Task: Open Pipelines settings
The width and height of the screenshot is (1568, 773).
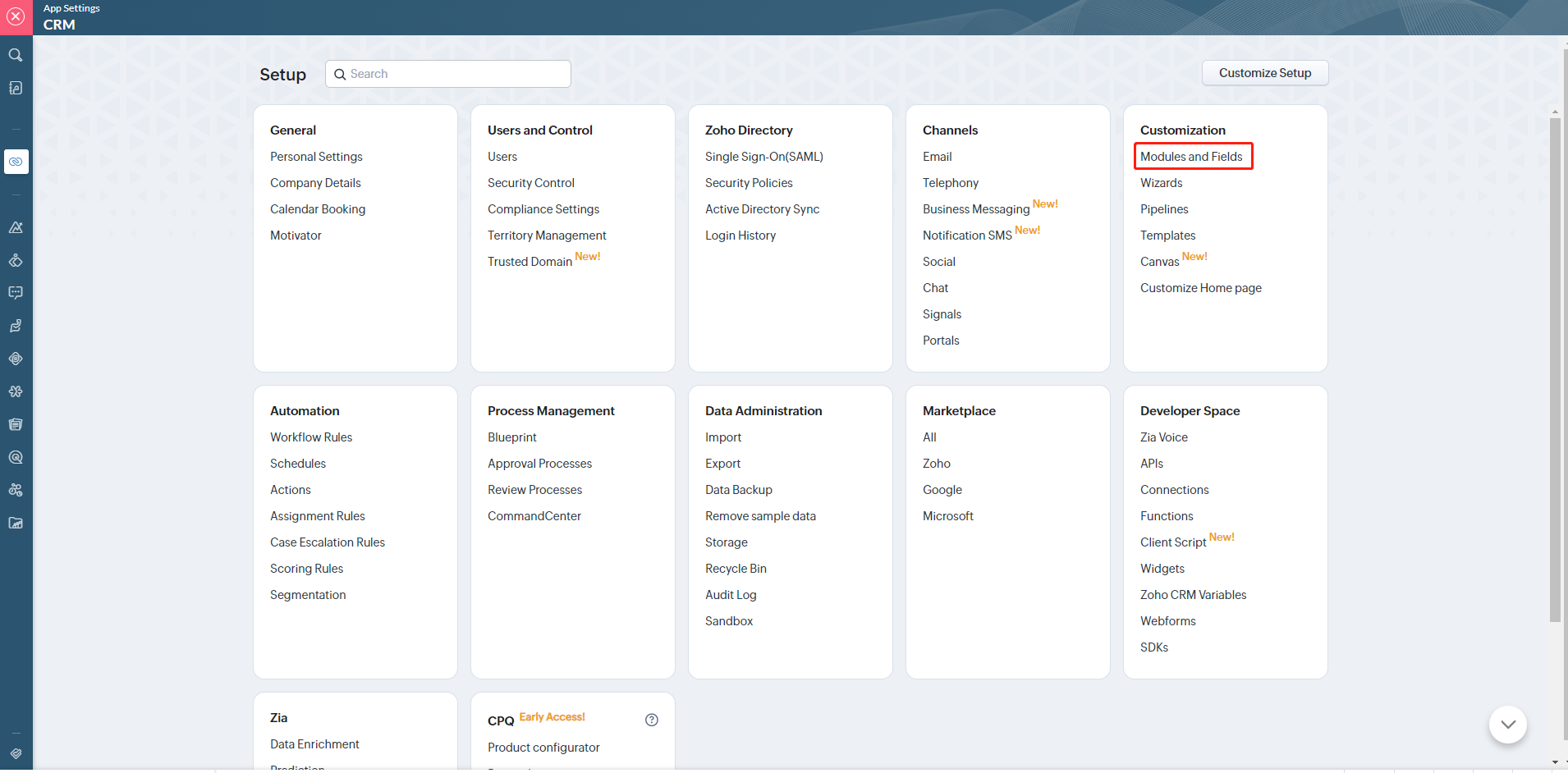Action: click(x=1164, y=209)
